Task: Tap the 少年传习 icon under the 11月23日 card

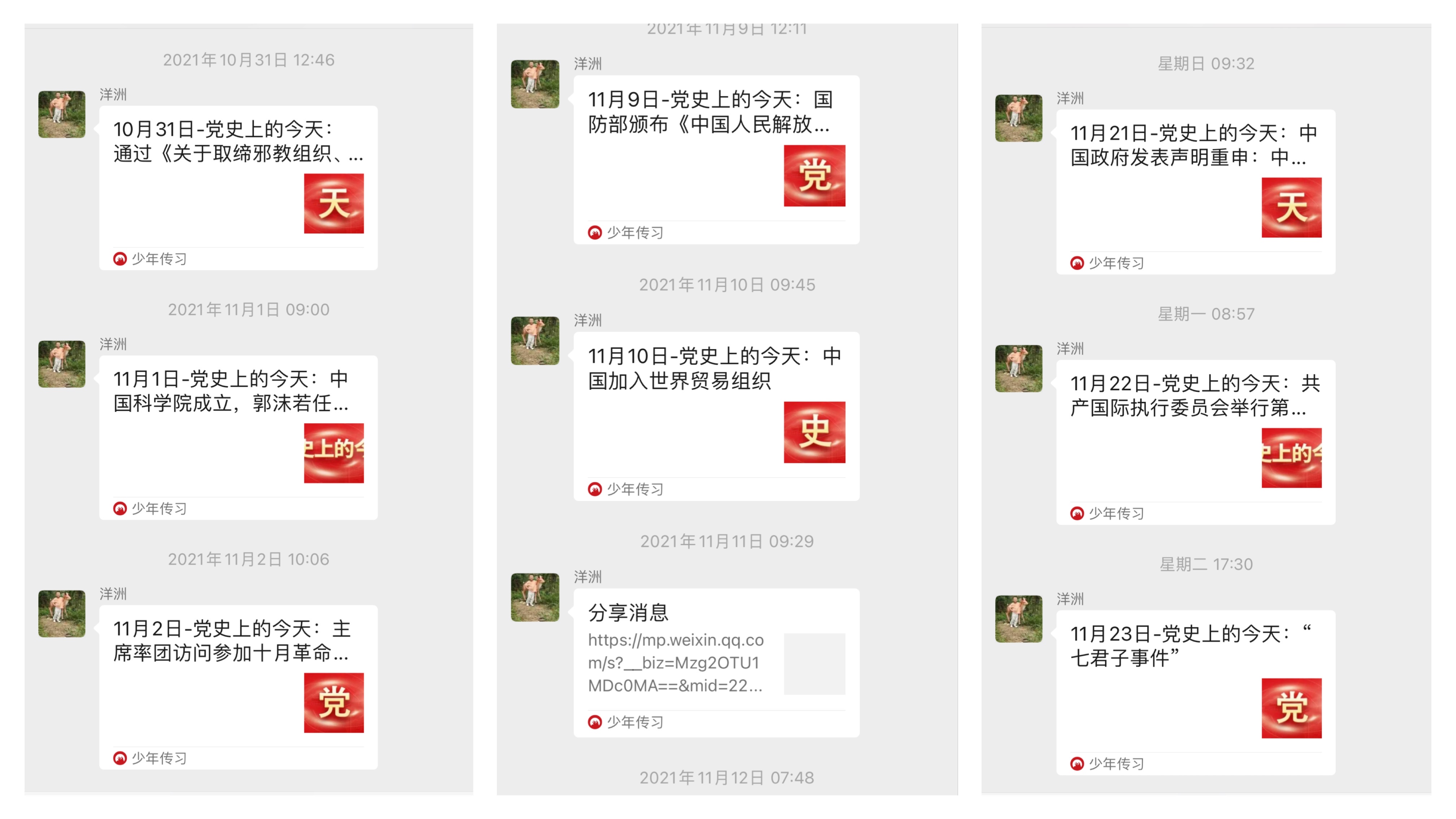Action: [x=1077, y=764]
